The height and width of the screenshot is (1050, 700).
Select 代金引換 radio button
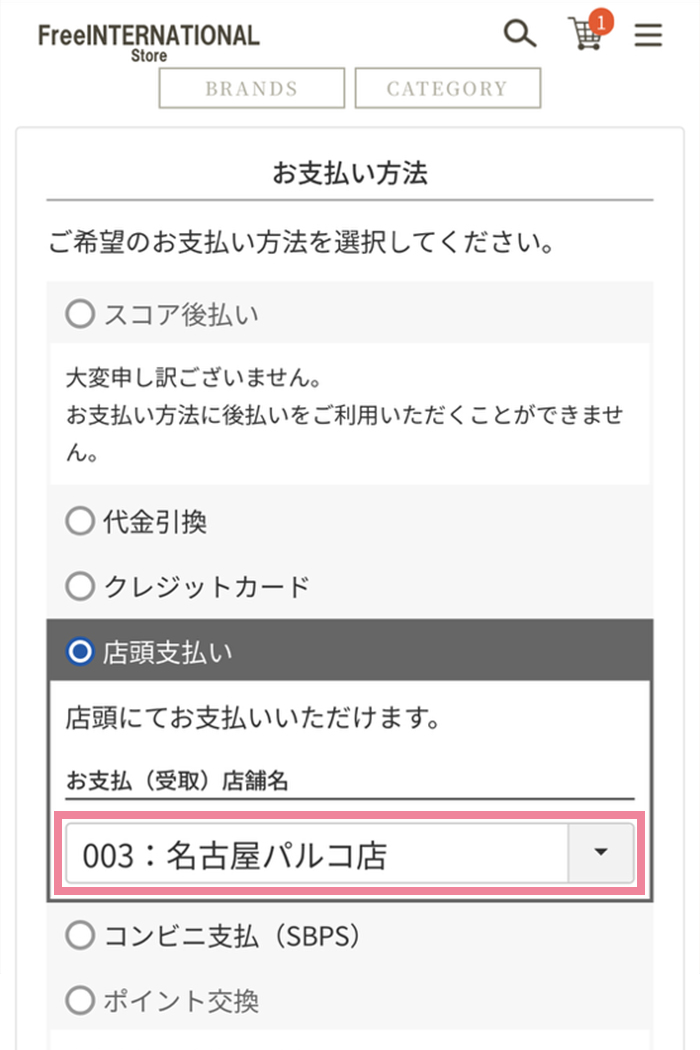point(79,521)
